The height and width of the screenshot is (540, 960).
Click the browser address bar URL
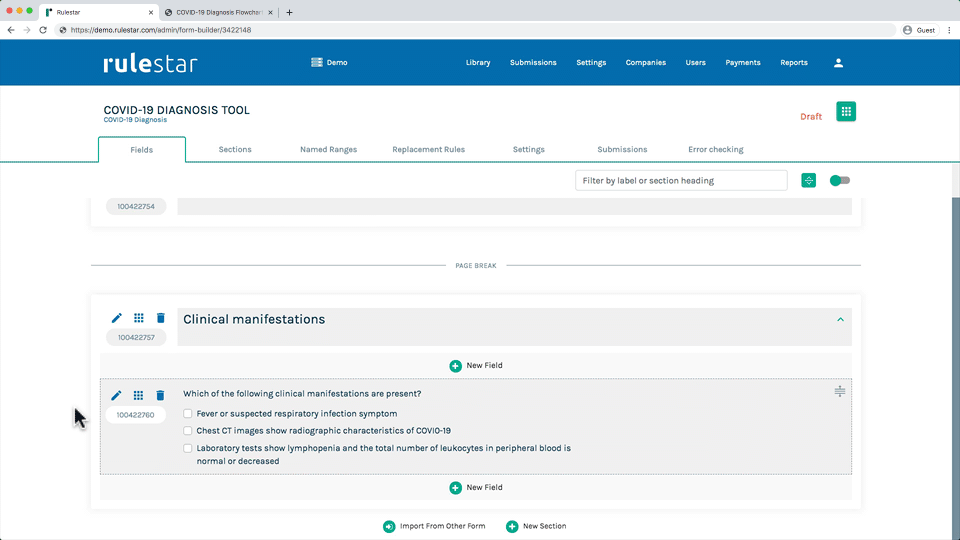click(160, 30)
